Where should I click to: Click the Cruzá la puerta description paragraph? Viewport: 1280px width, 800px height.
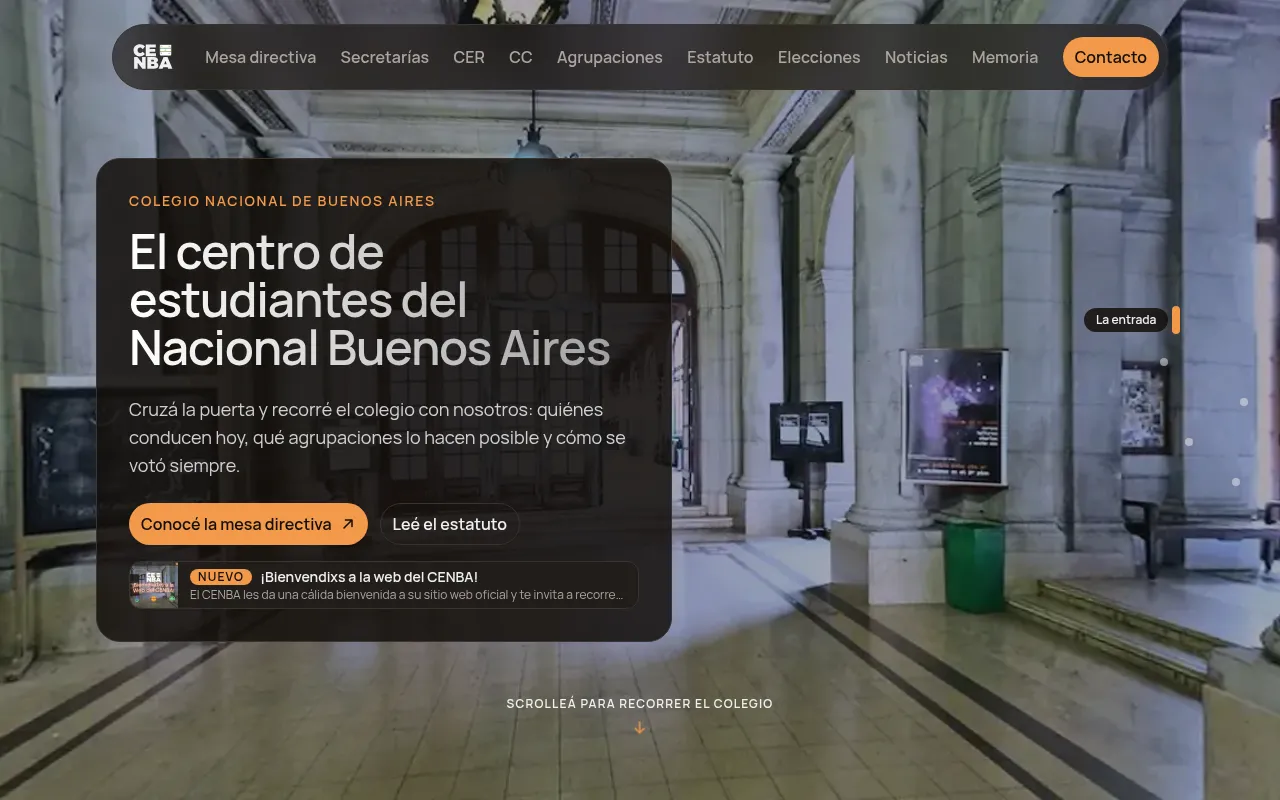click(378, 438)
